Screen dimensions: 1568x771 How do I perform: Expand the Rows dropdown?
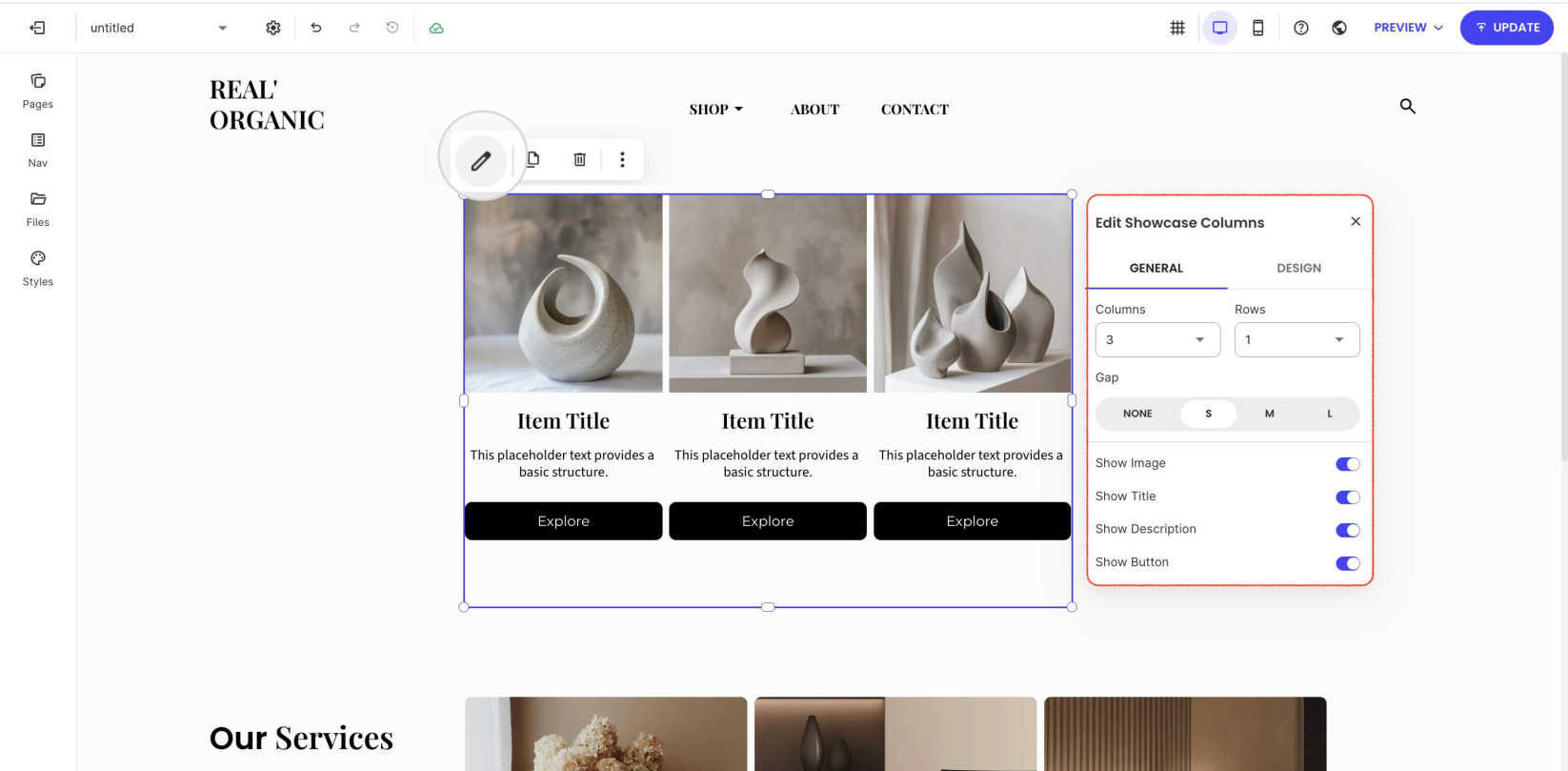(x=1297, y=339)
